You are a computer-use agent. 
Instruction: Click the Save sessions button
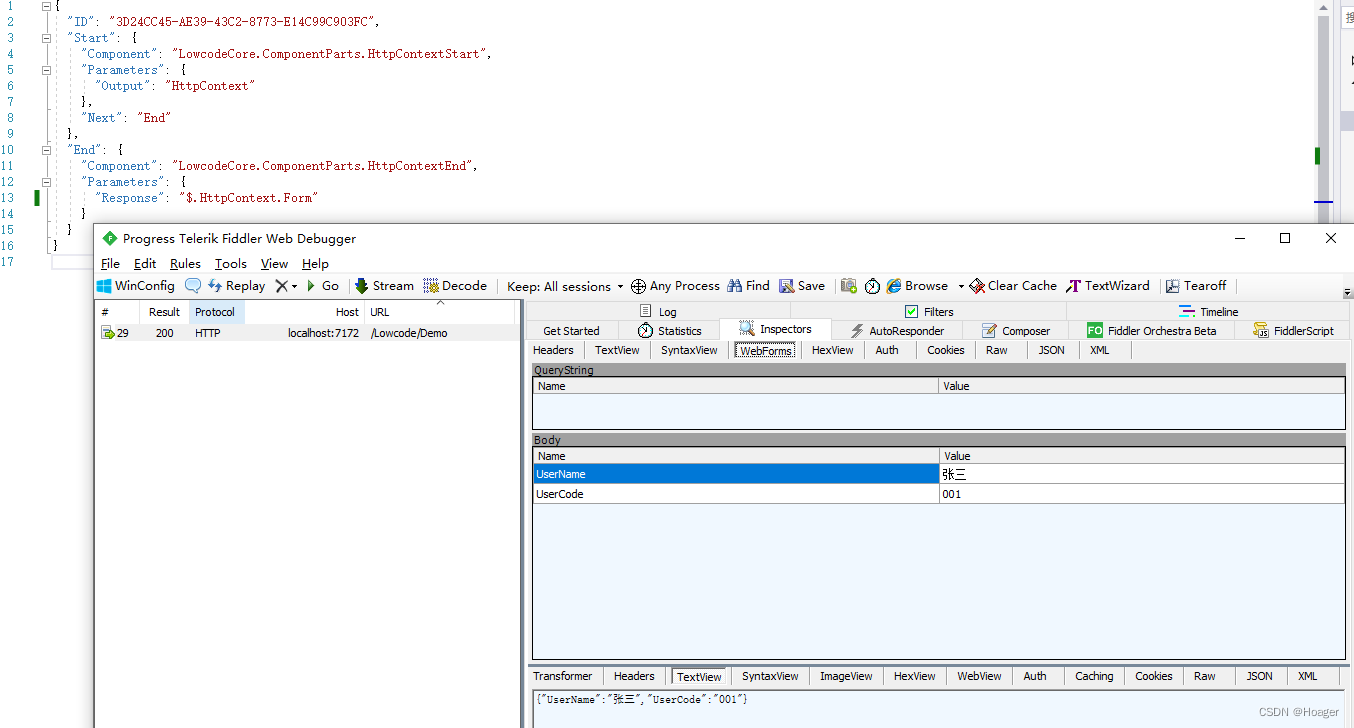pos(802,286)
